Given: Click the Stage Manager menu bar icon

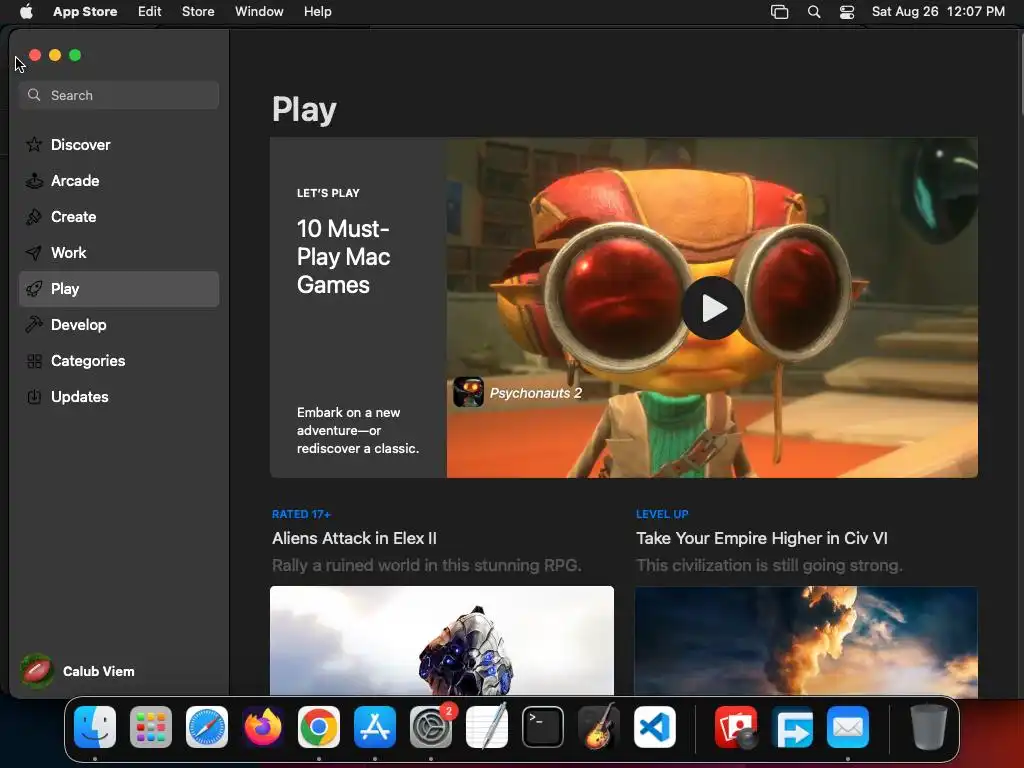Looking at the screenshot, I should click(x=780, y=12).
